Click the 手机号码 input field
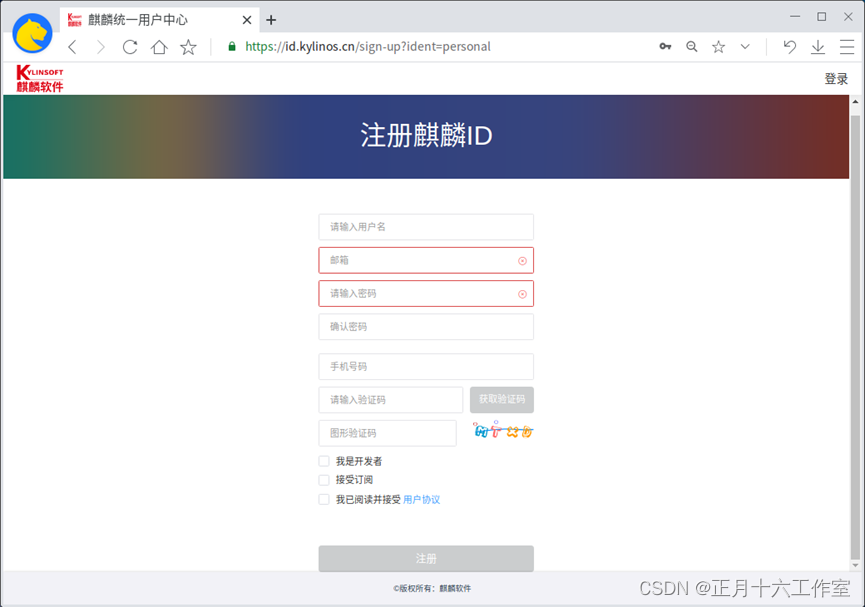This screenshot has width=865, height=607. click(x=426, y=366)
